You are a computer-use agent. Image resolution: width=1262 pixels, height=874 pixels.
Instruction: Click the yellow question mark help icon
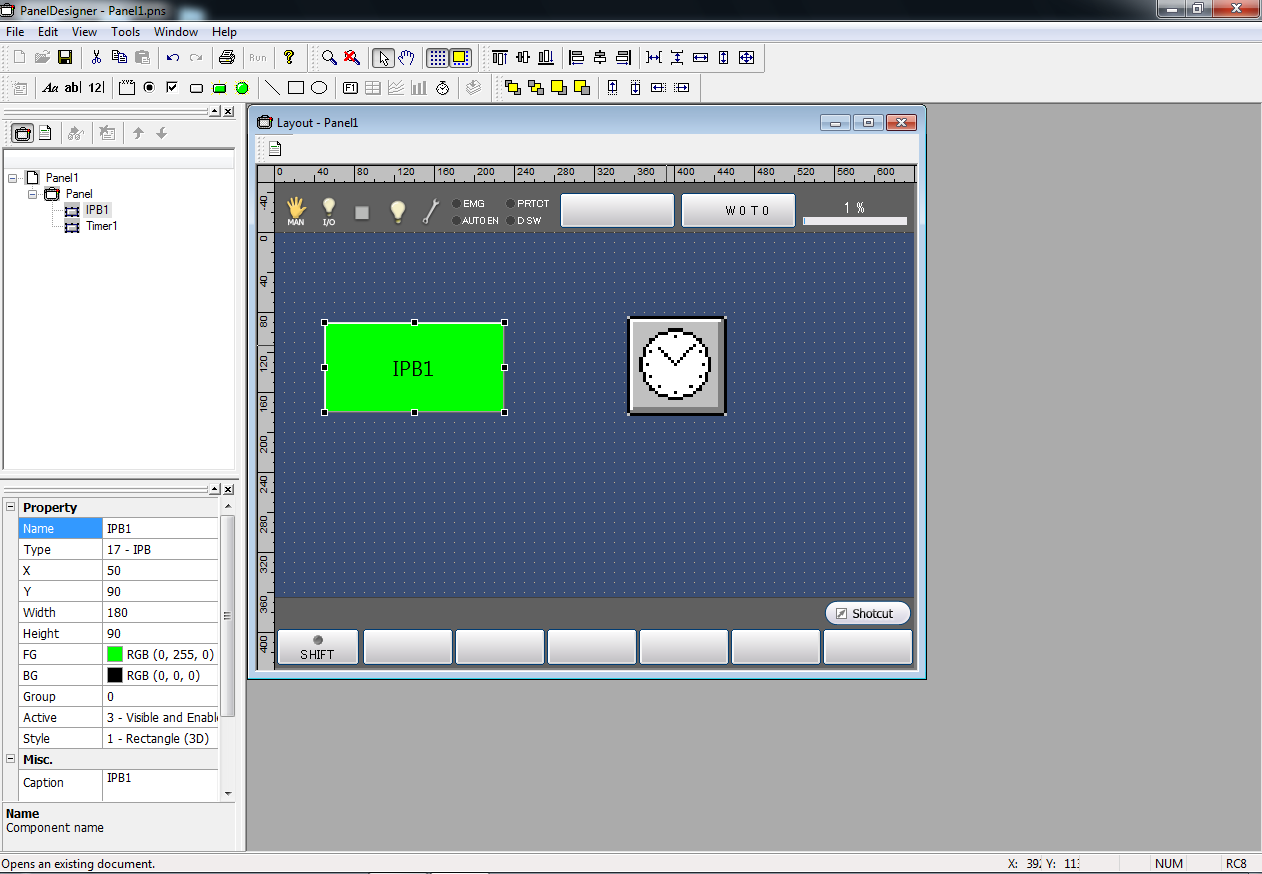click(289, 58)
